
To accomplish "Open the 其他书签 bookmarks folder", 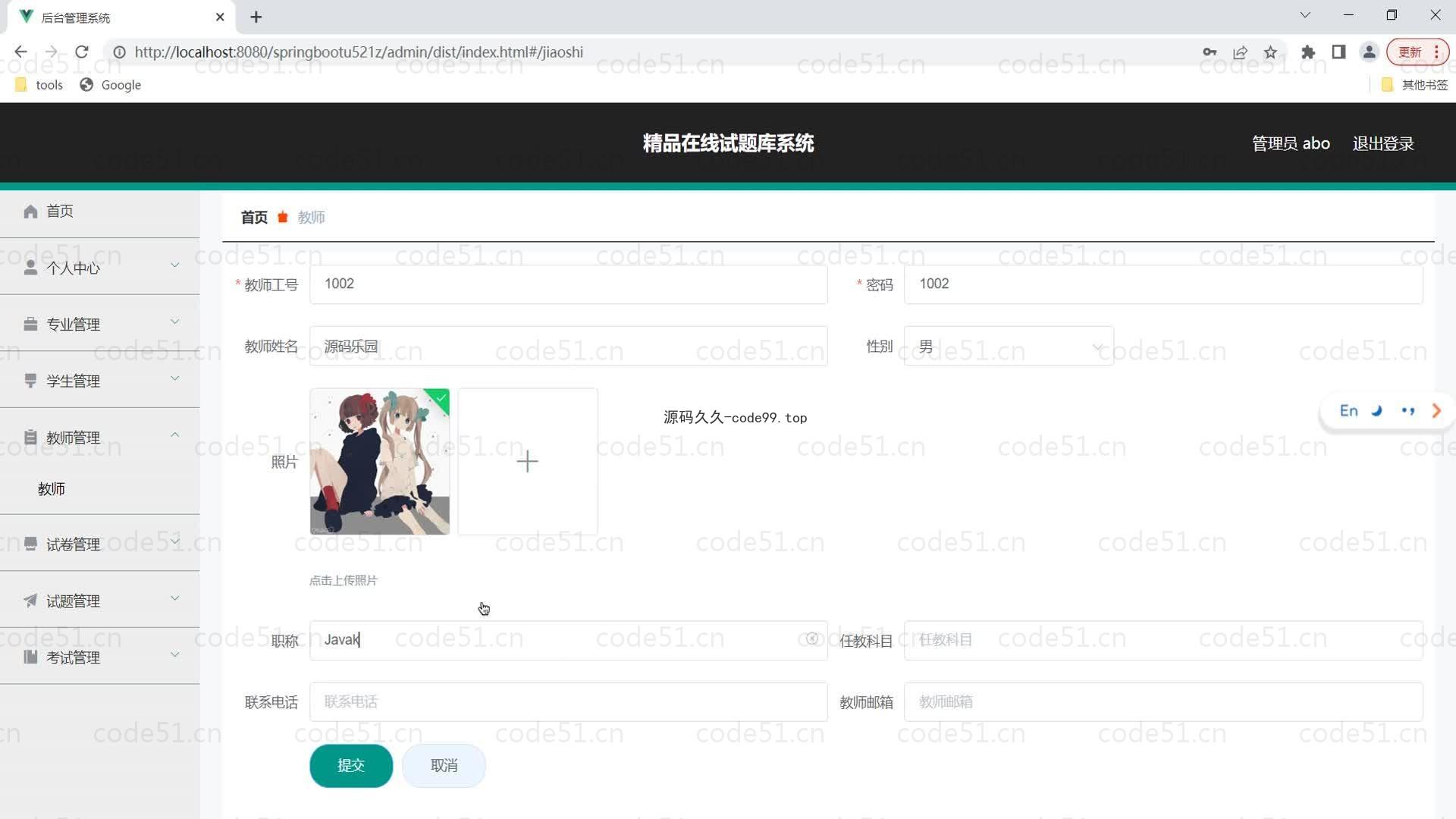I will point(1414,85).
